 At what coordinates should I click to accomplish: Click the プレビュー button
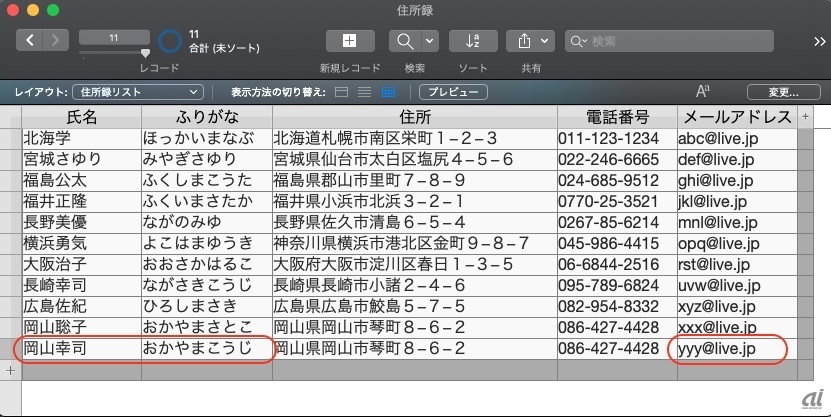point(452,92)
